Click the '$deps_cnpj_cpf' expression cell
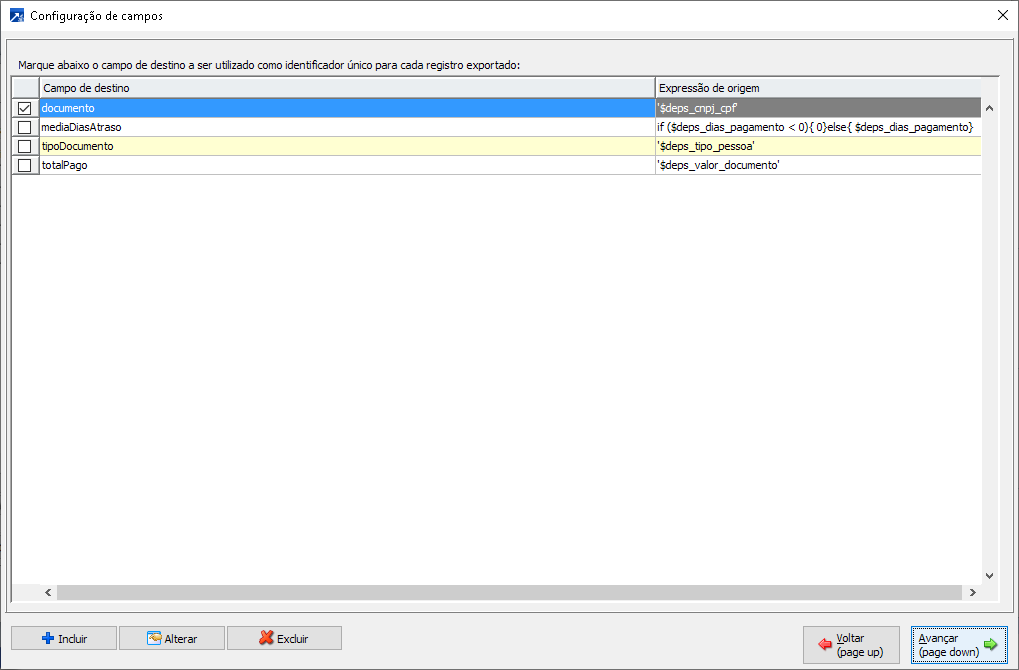The height and width of the screenshot is (670, 1019). [818, 109]
